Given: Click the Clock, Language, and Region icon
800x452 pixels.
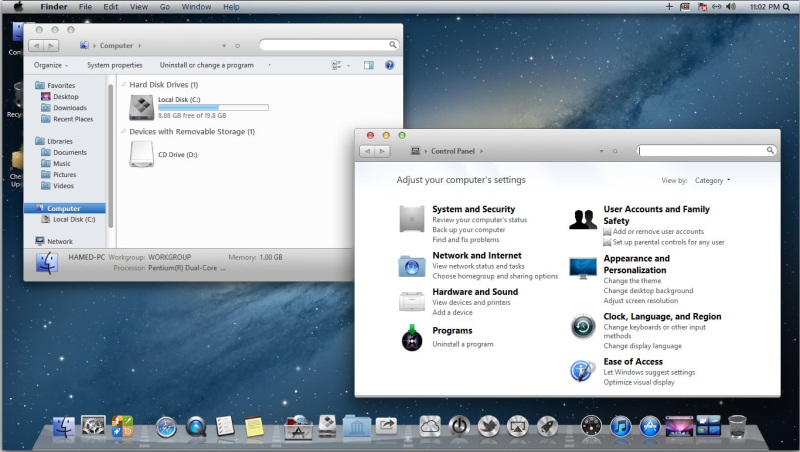Looking at the screenshot, I should point(583,327).
